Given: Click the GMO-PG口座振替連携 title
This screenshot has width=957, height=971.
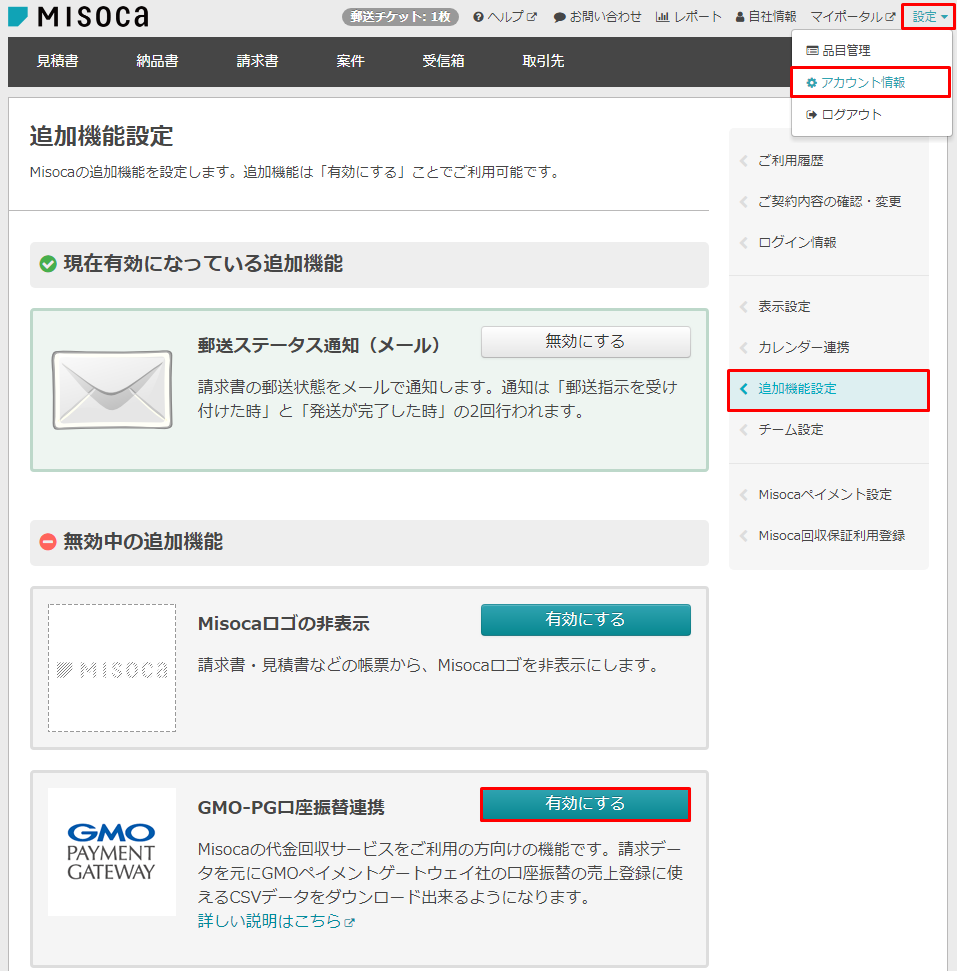Looking at the screenshot, I should [291, 808].
